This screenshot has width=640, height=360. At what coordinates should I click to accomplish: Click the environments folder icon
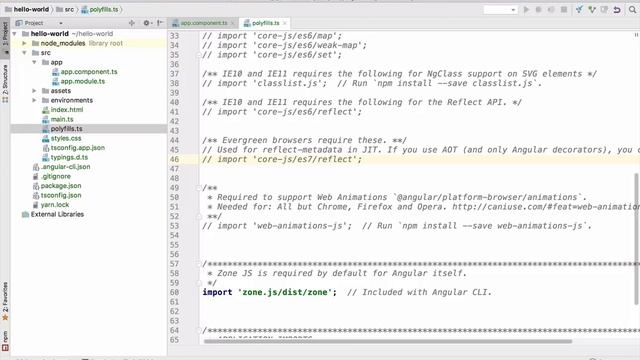click(x=46, y=100)
